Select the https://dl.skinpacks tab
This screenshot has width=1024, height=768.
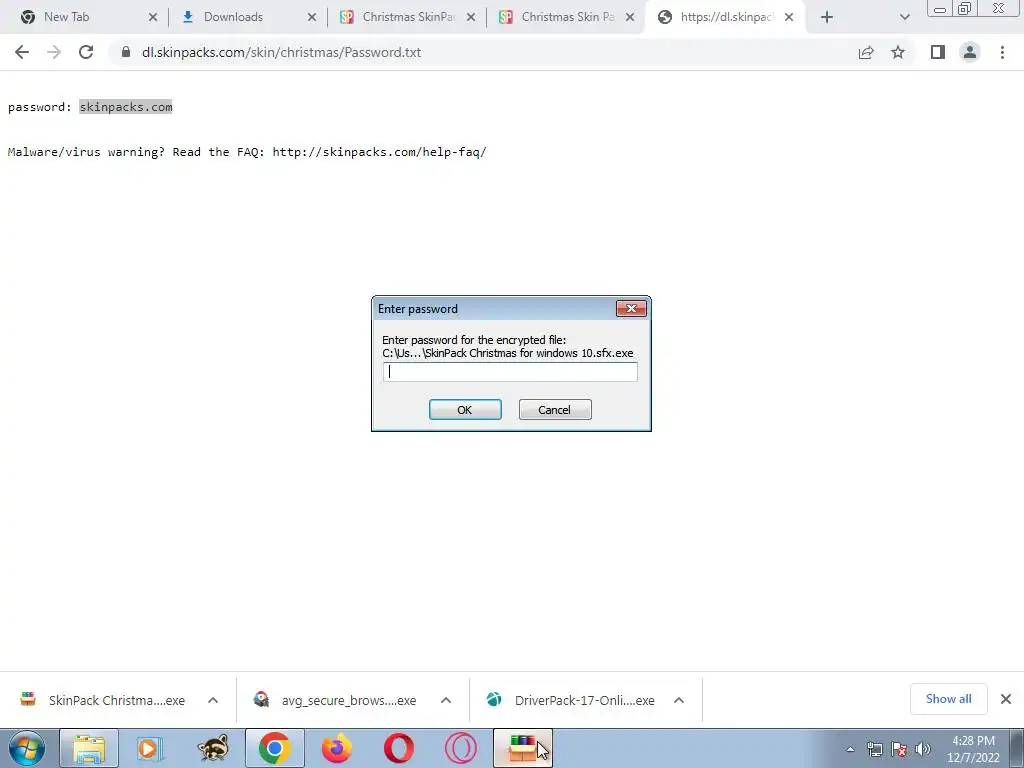click(x=726, y=17)
